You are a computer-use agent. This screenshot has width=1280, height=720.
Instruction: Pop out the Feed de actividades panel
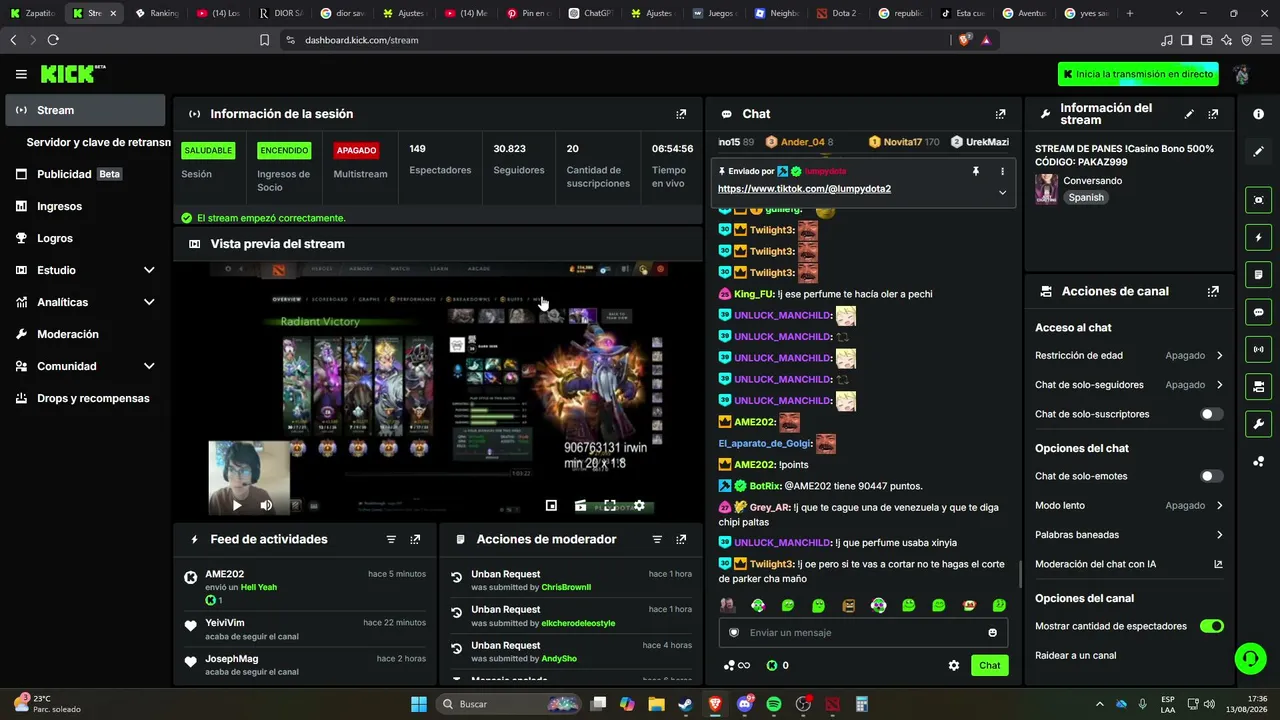coord(415,539)
